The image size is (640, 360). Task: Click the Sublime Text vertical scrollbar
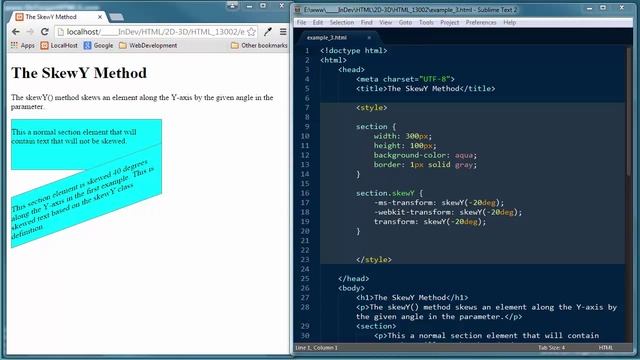pos(629,112)
